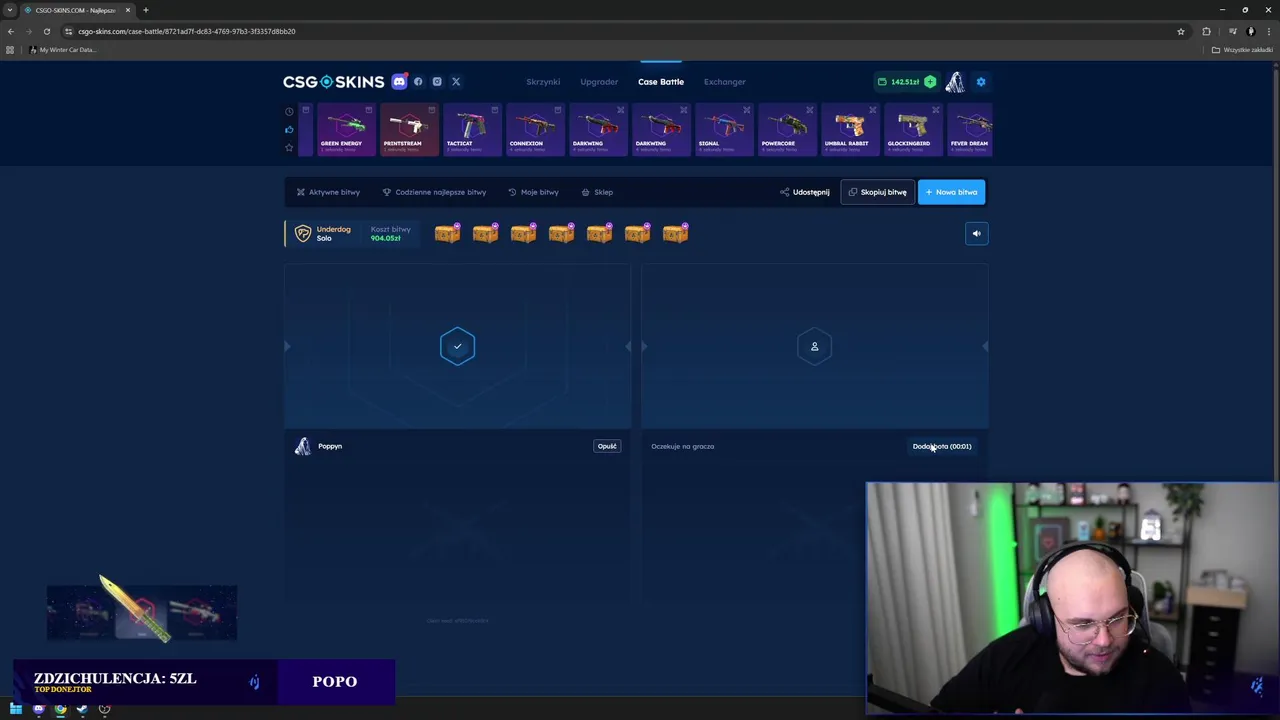This screenshot has height=720, width=1280.
Task: Show recent drops with clock icon
Action: pos(289,111)
